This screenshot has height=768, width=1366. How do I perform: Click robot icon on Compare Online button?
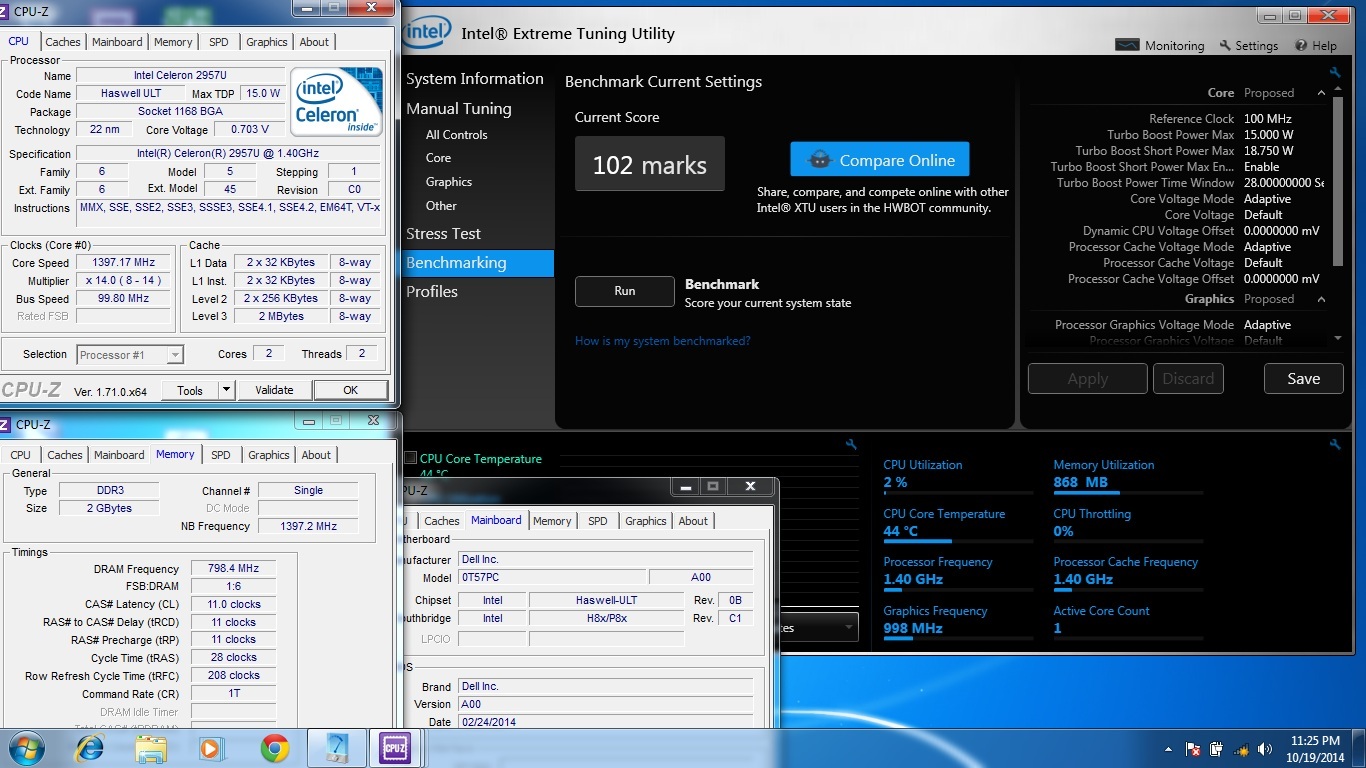point(820,160)
